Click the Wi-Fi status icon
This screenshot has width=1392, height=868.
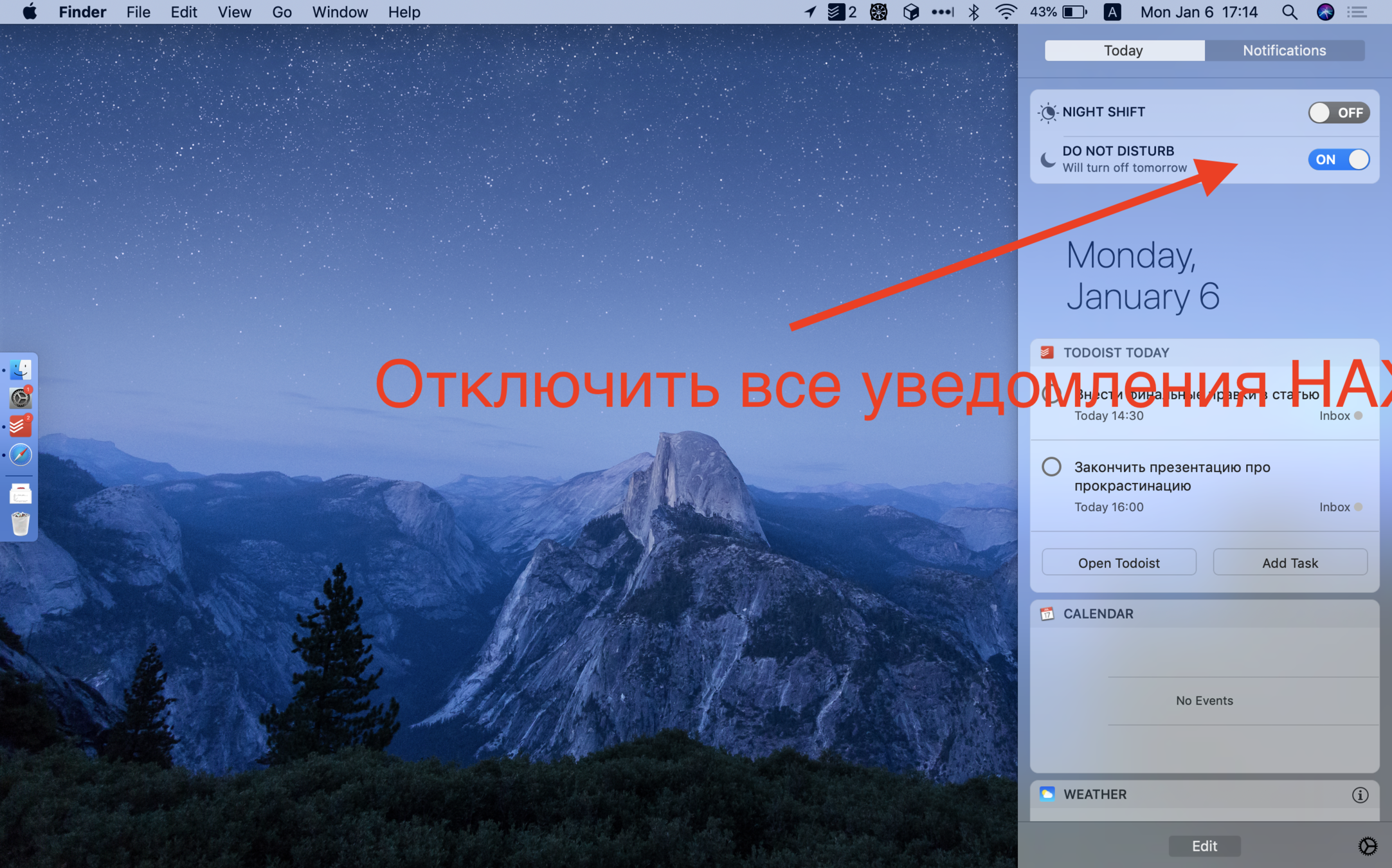pos(1006,12)
